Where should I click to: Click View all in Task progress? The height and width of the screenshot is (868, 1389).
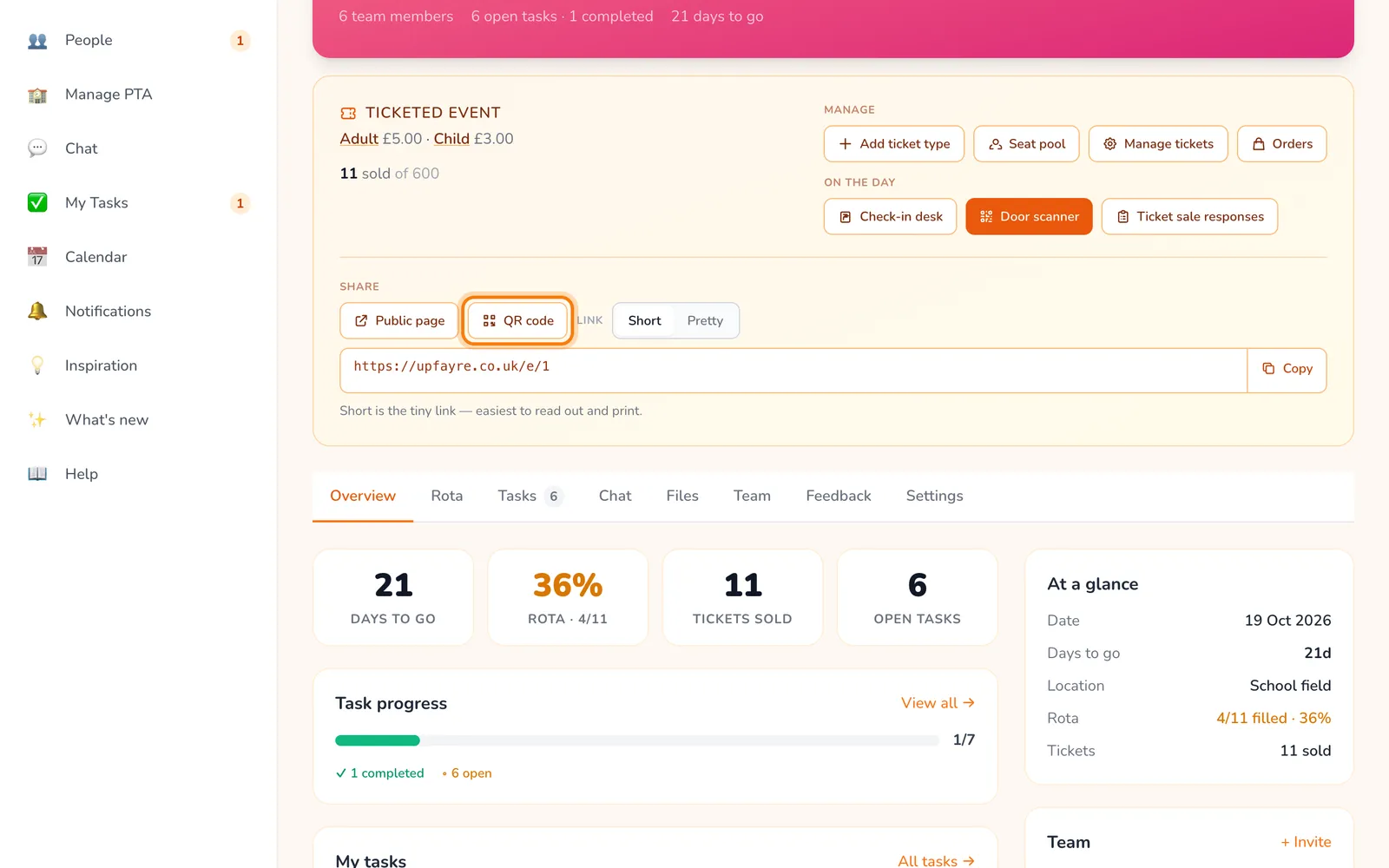pyautogui.click(x=938, y=703)
